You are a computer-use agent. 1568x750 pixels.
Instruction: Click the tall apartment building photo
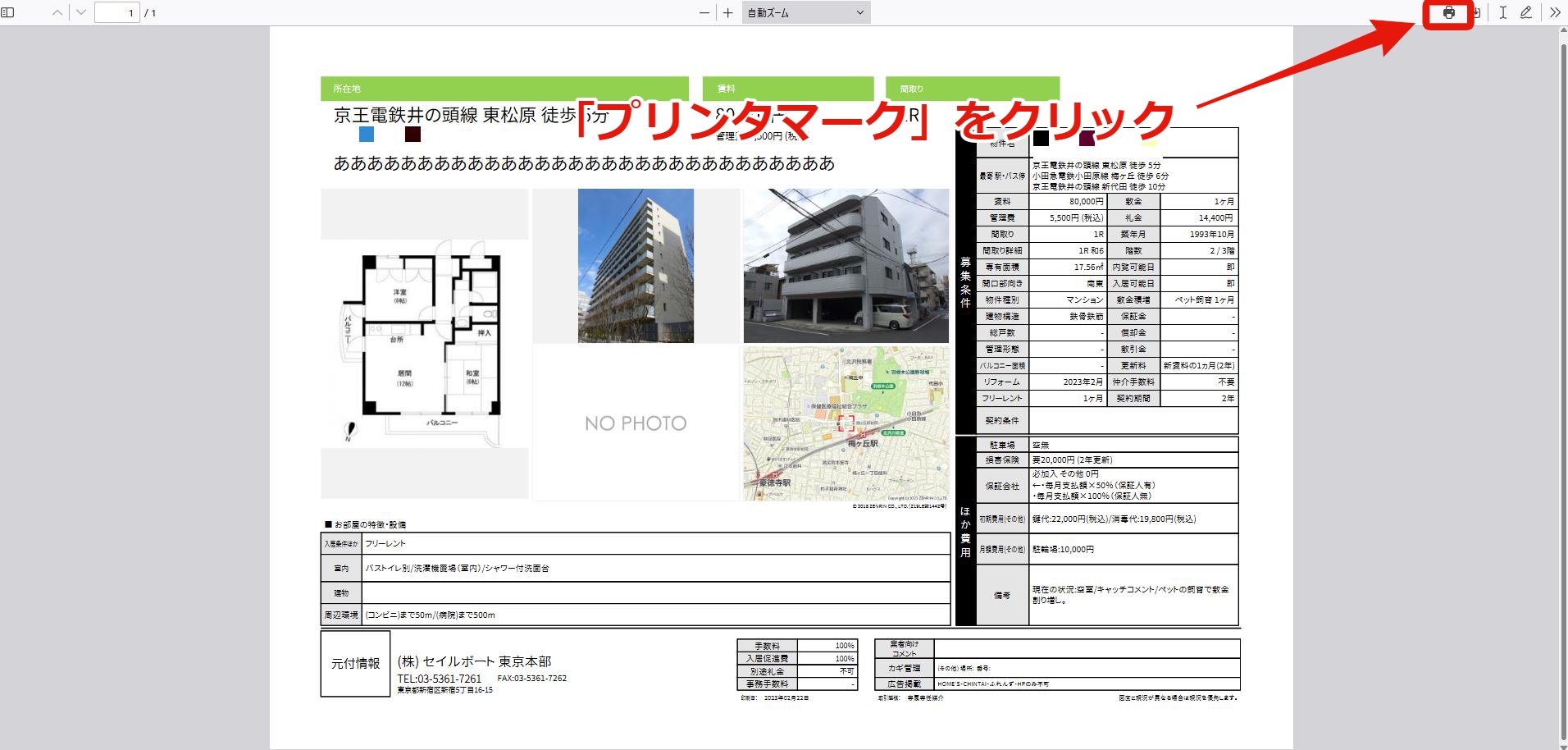pos(636,266)
